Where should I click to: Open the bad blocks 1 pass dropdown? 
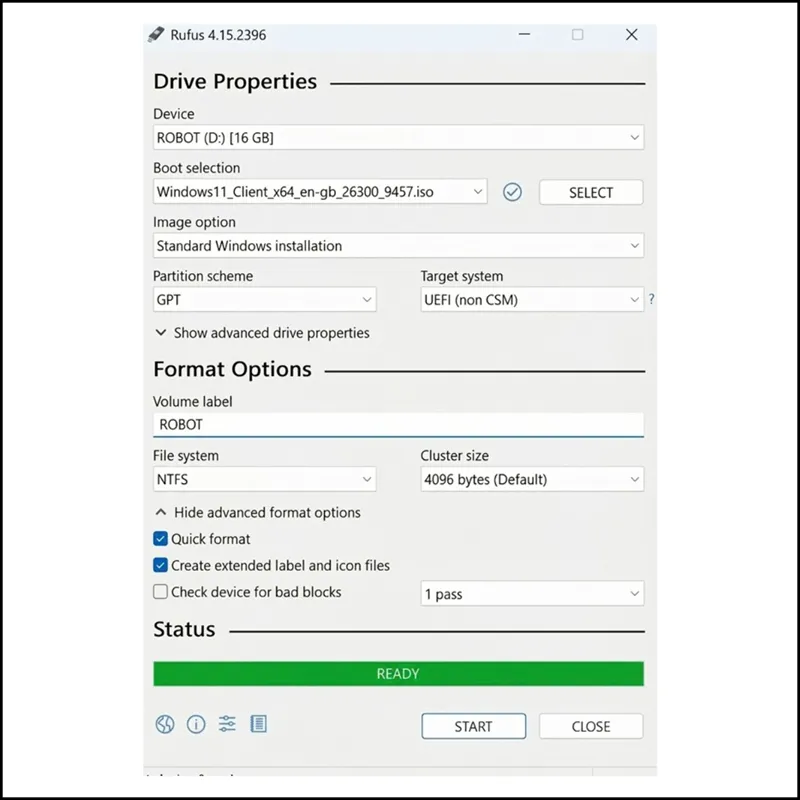(532, 594)
